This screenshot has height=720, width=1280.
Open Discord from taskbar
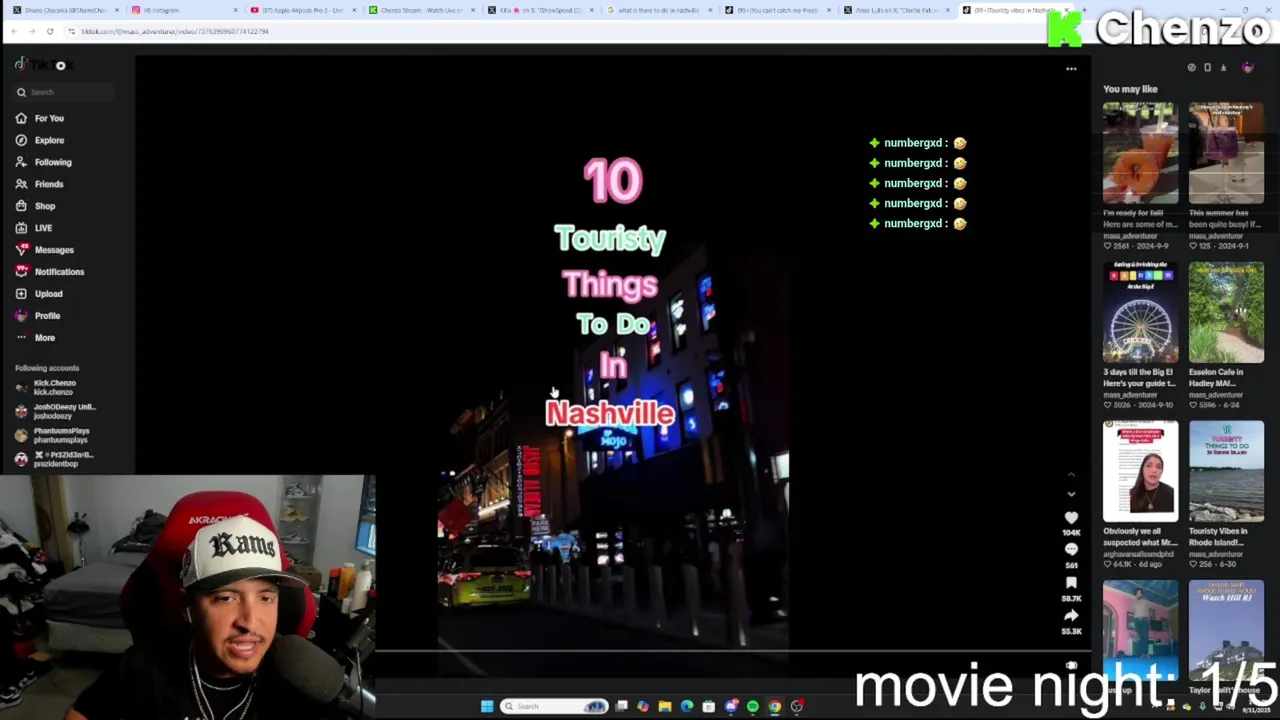[x=731, y=706]
